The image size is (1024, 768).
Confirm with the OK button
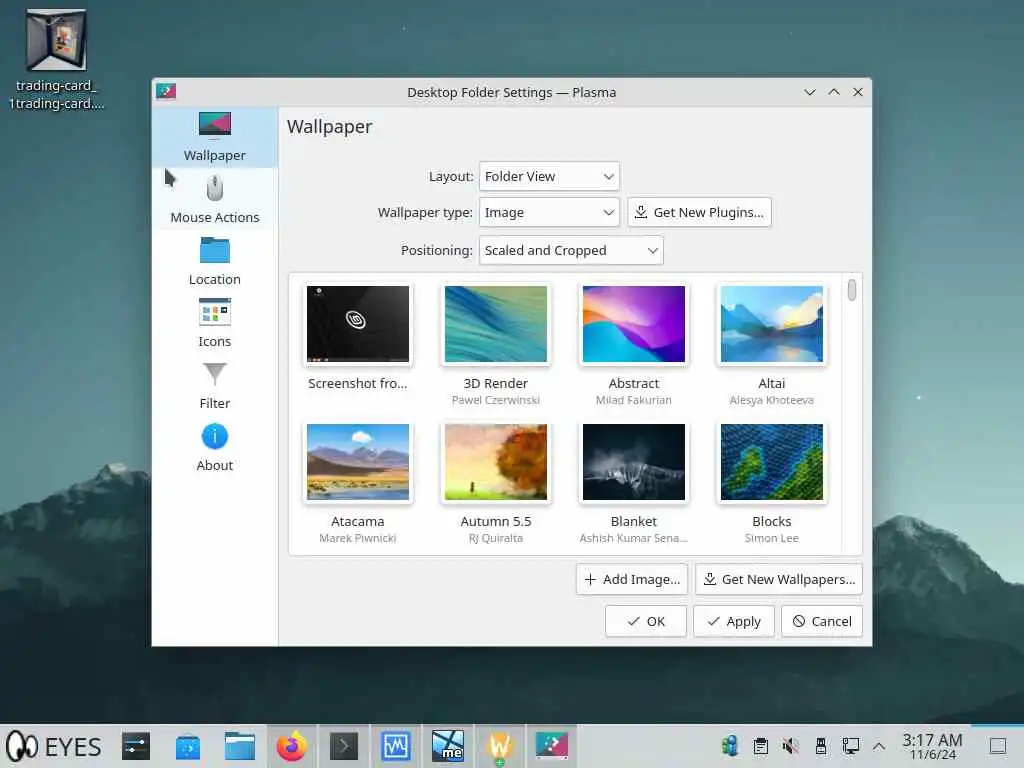[x=645, y=621]
